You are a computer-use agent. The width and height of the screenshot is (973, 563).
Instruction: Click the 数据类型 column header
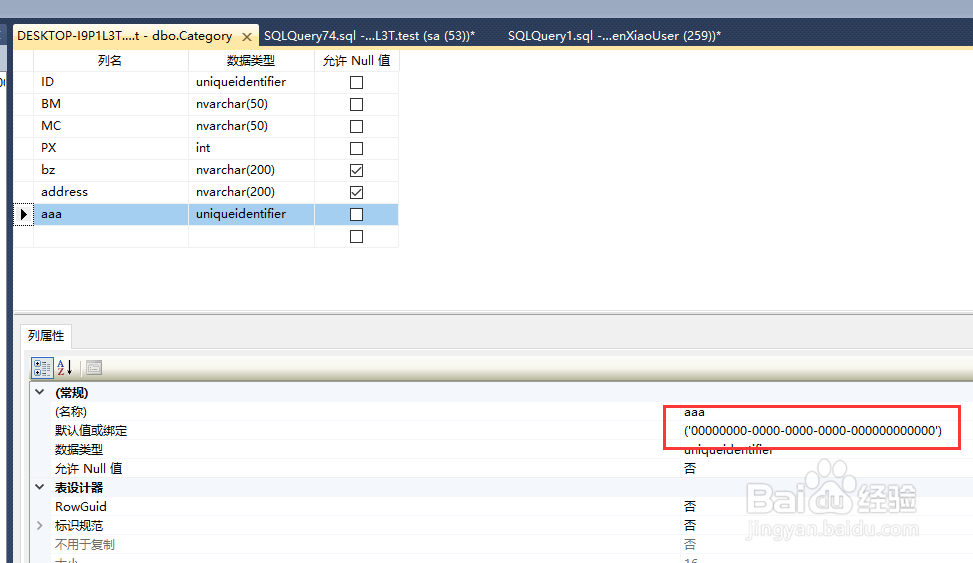pos(251,61)
